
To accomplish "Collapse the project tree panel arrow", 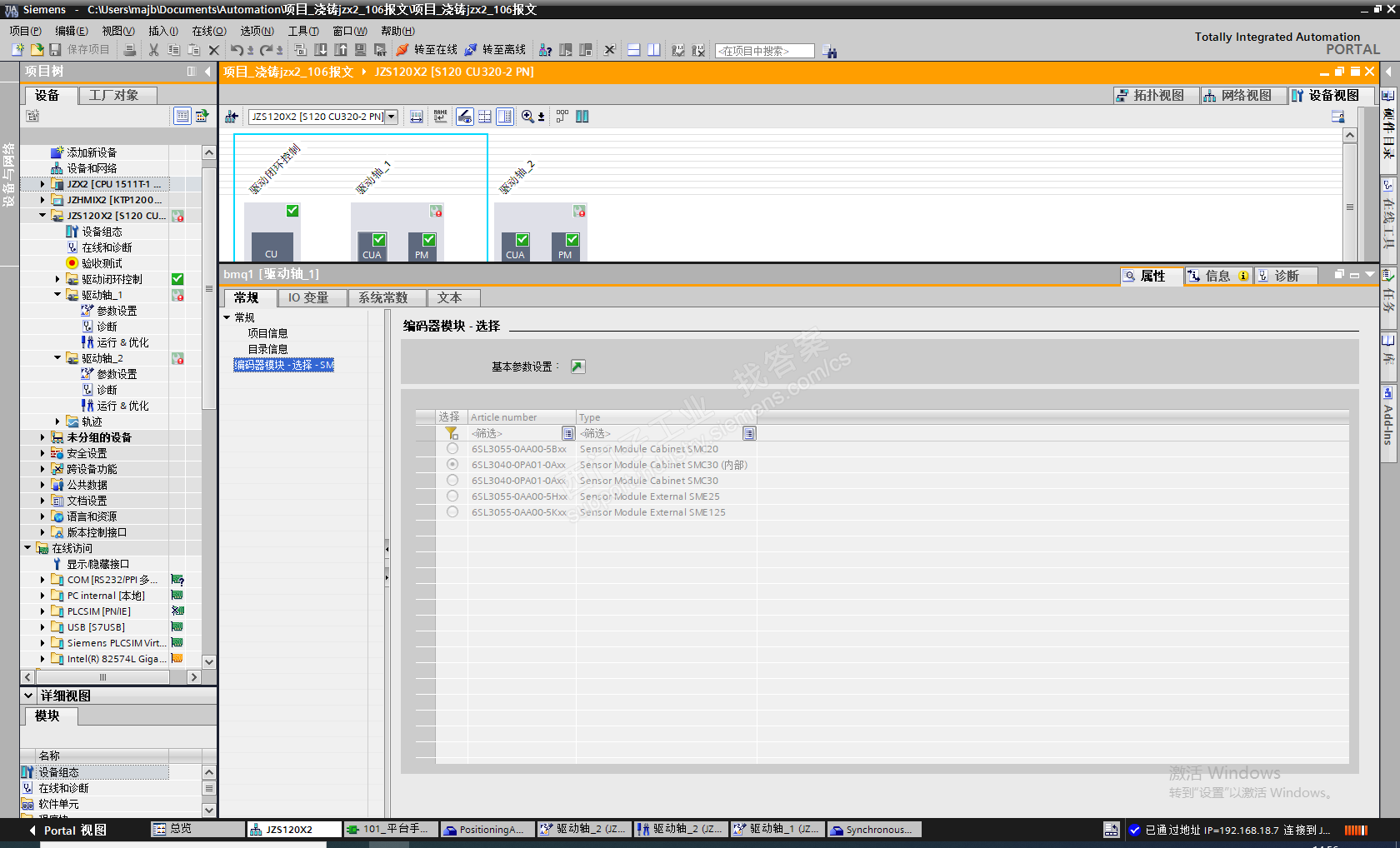I will point(207,72).
